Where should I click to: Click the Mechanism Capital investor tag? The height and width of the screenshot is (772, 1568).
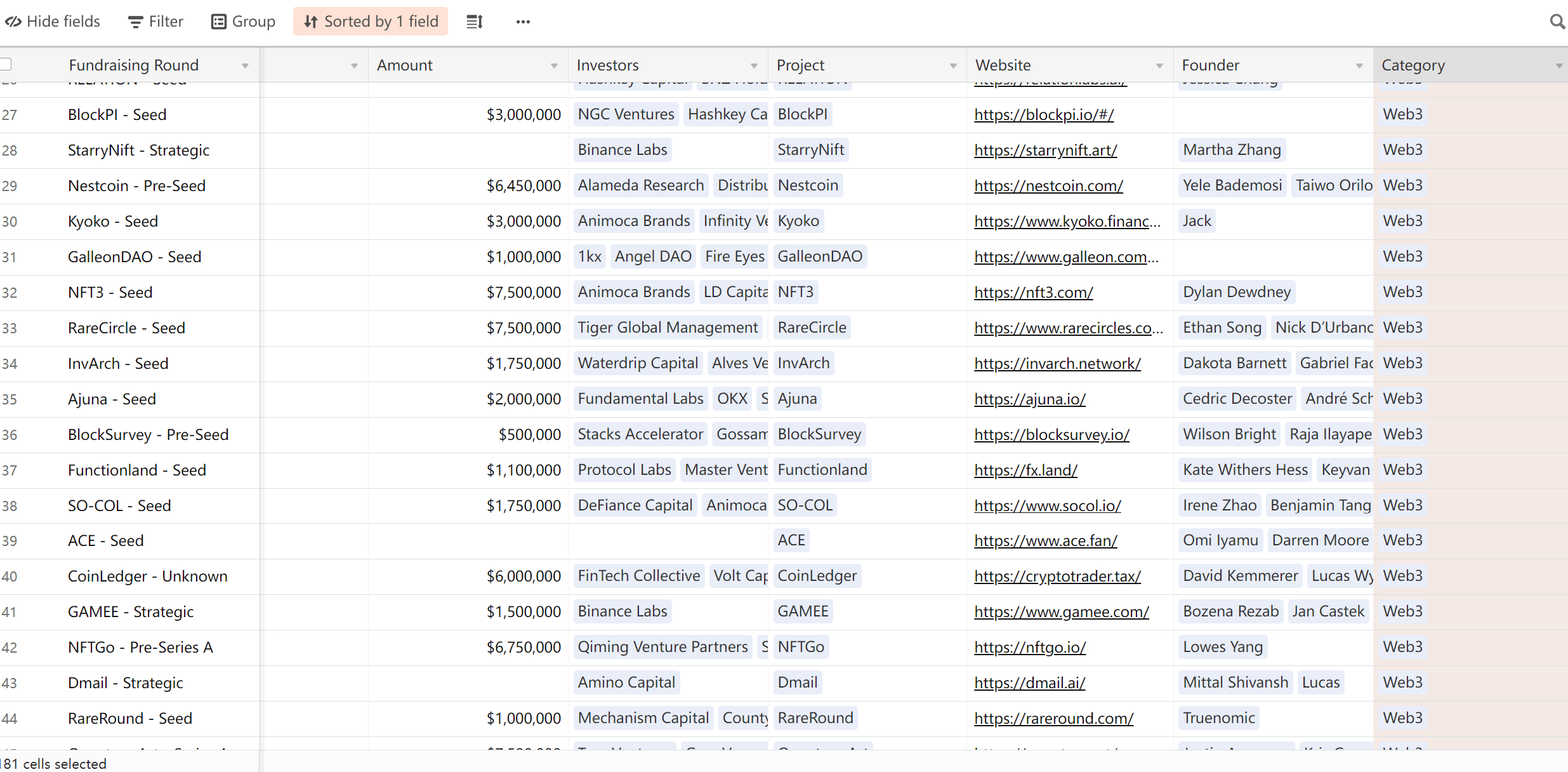pos(643,718)
